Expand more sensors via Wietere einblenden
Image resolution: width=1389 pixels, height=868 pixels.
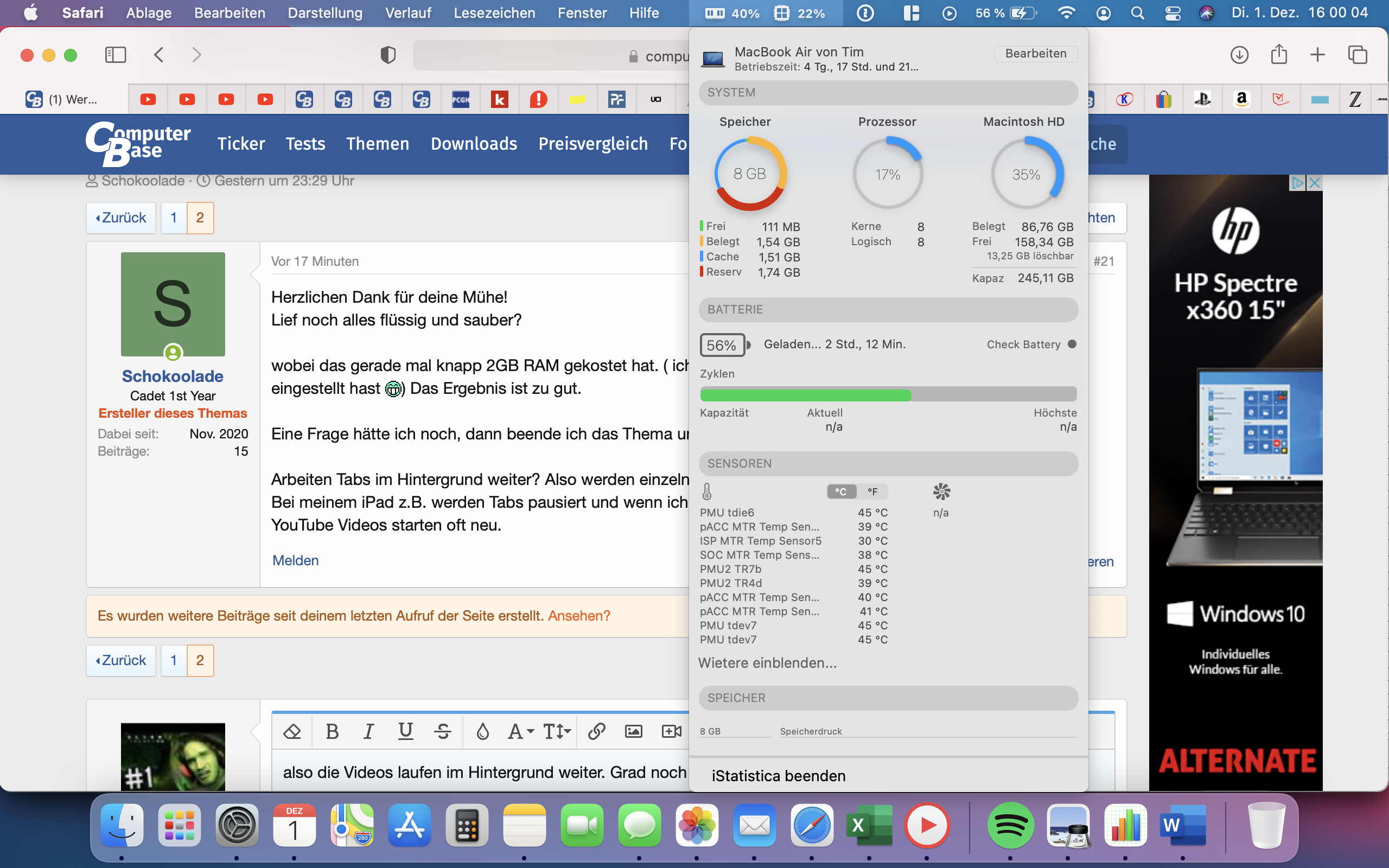click(767, 663)
